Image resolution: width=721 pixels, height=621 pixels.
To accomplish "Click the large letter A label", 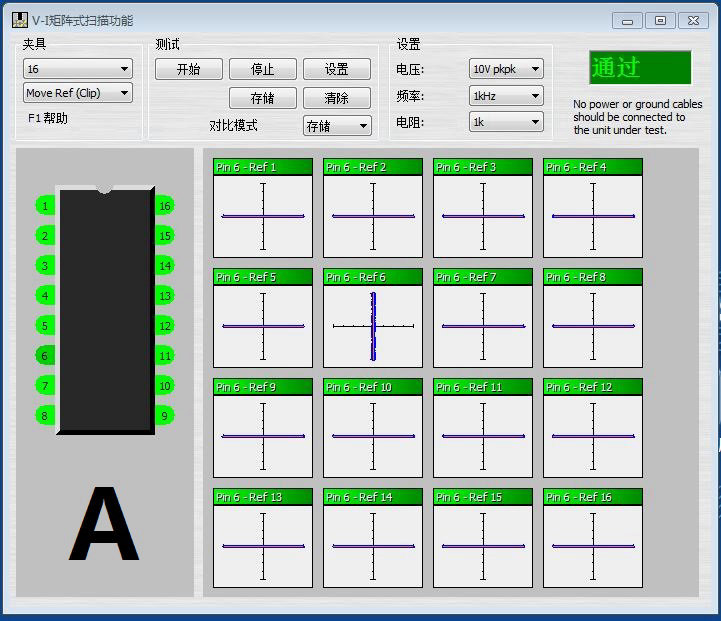I will point(104,524).
